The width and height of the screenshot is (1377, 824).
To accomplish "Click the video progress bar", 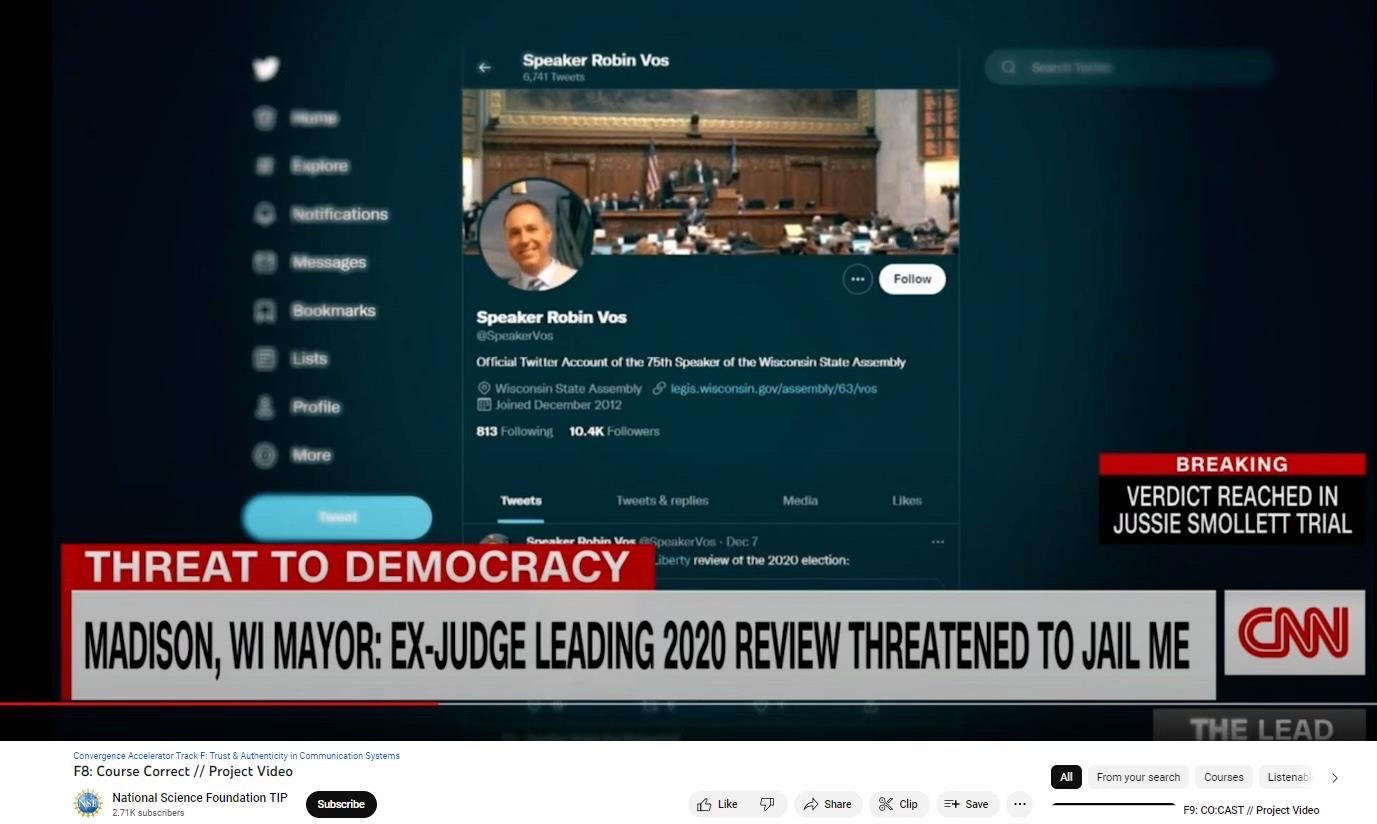I will [x=688, y=704].
